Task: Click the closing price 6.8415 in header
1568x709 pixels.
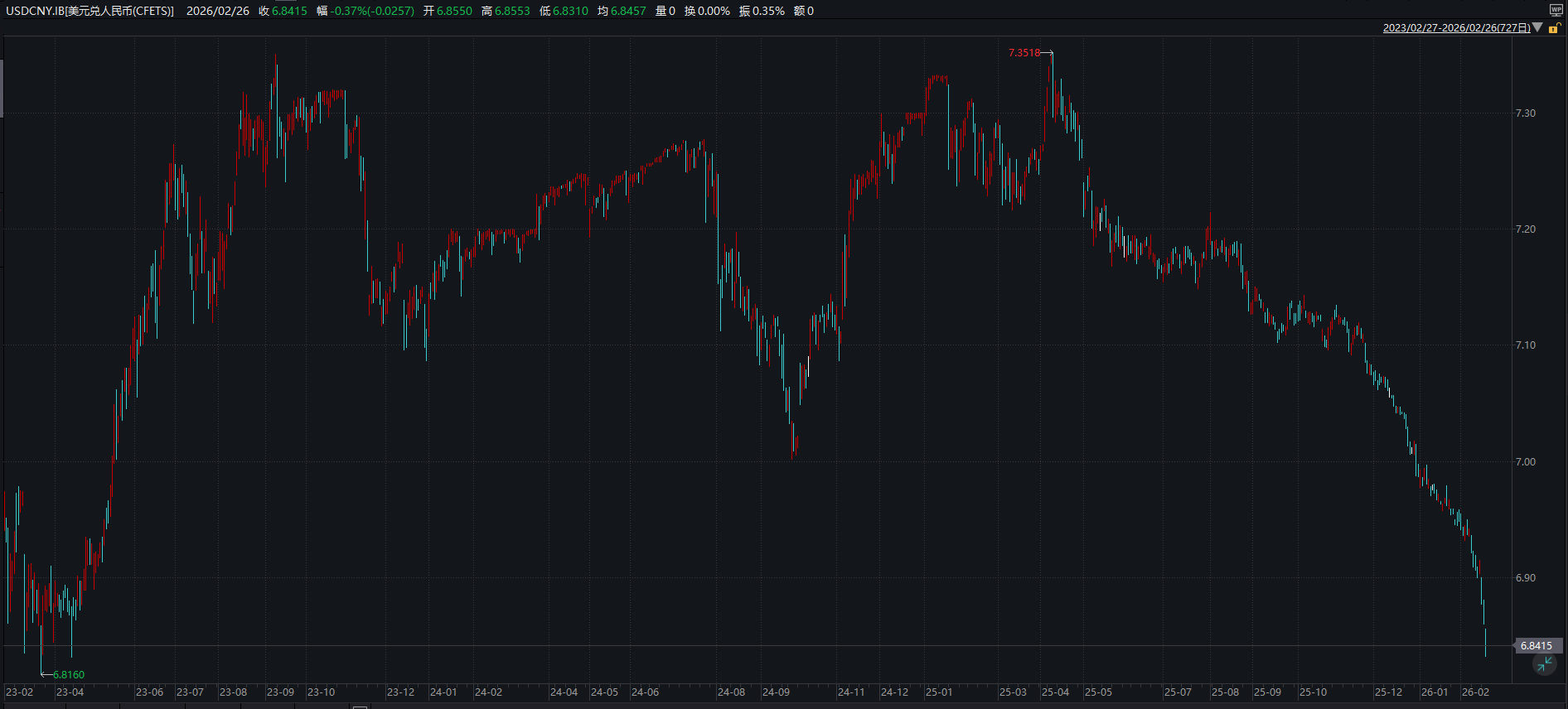Action: coord(289,11)
